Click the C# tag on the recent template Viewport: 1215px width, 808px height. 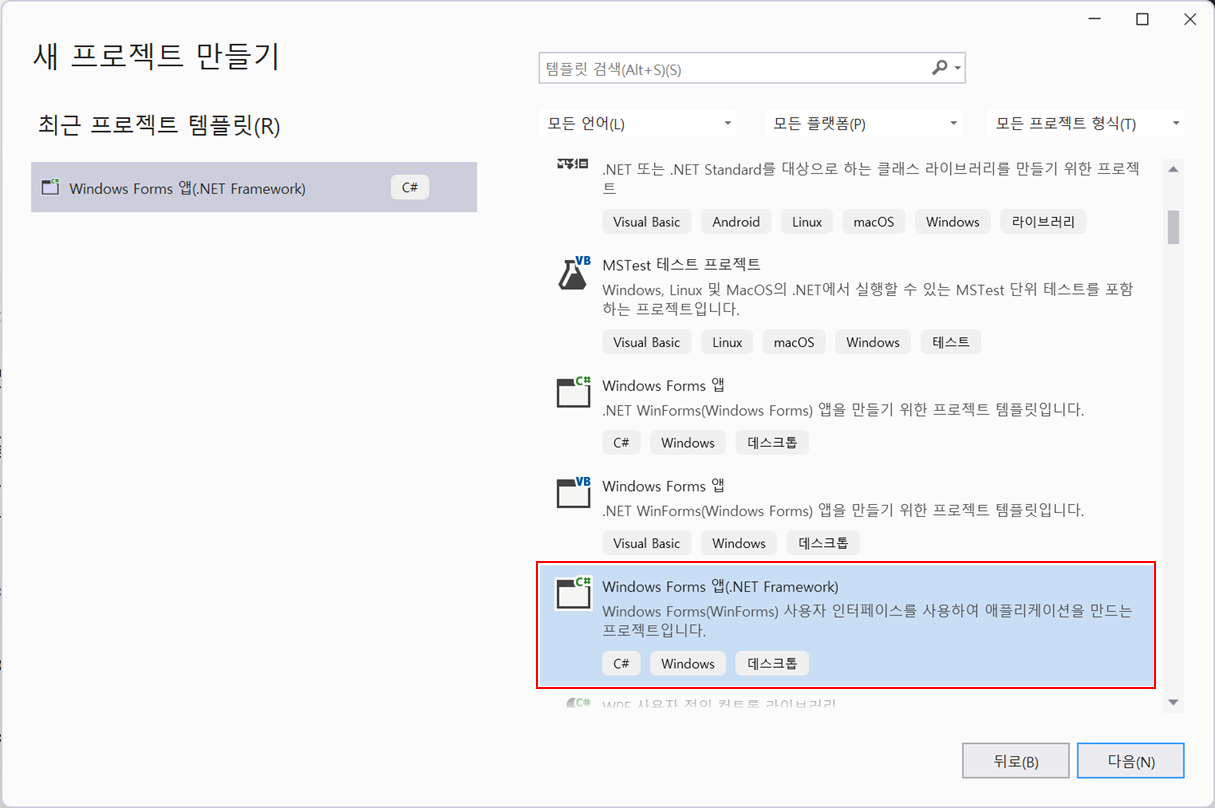410,187
